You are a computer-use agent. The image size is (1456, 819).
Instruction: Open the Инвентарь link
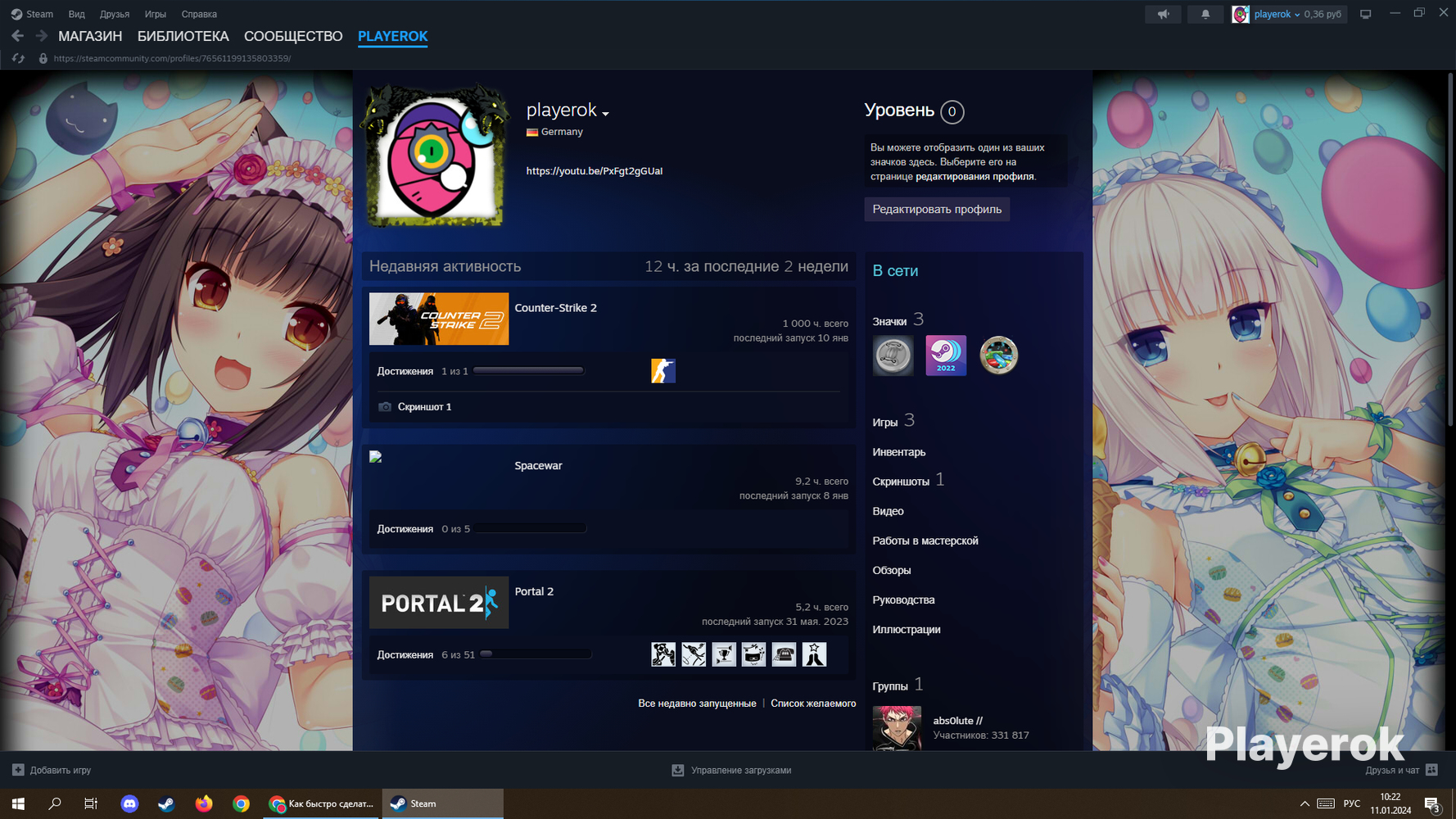[899, 452]
